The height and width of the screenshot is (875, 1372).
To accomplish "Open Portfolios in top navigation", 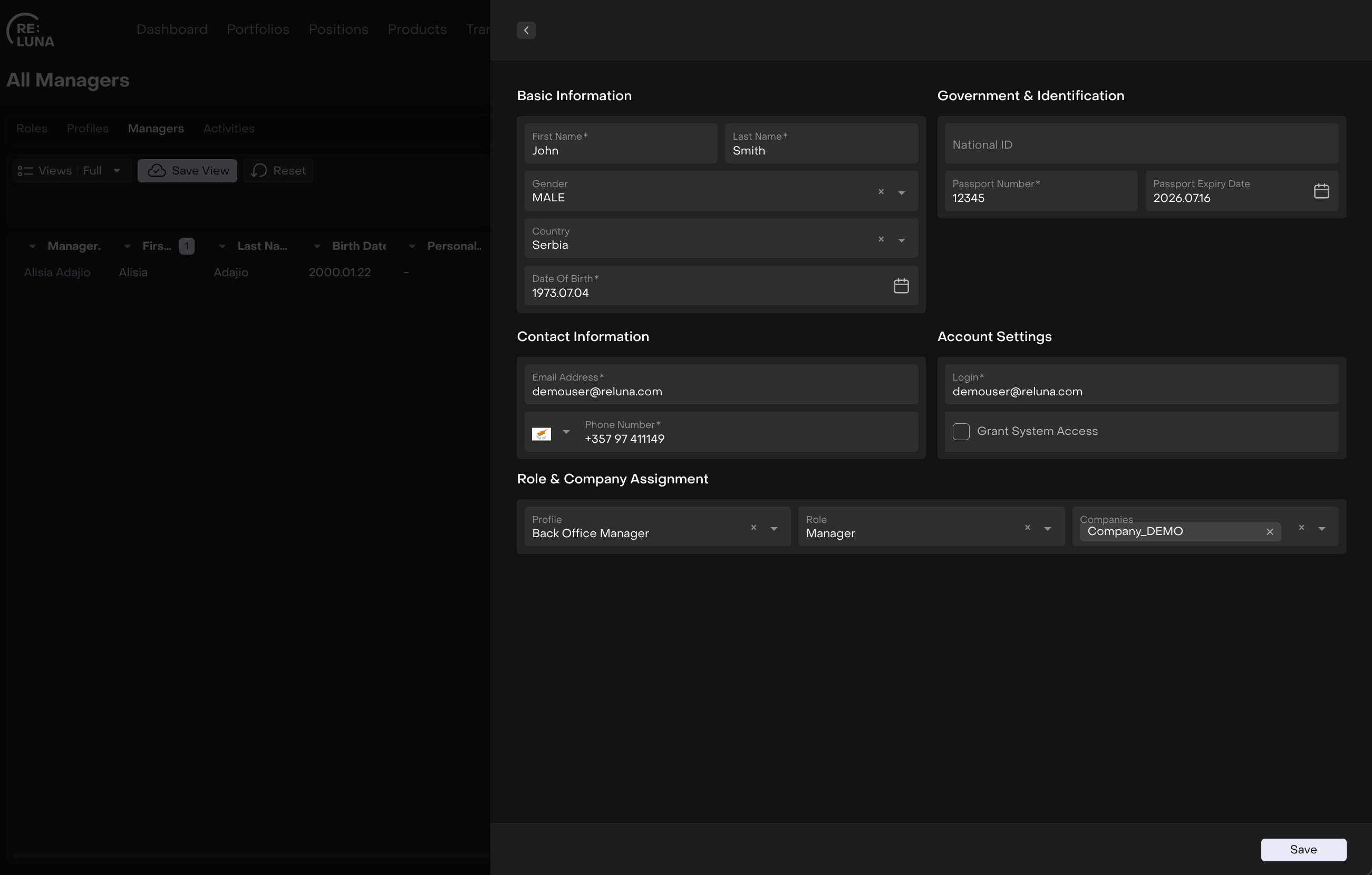I will coord(258,30).
